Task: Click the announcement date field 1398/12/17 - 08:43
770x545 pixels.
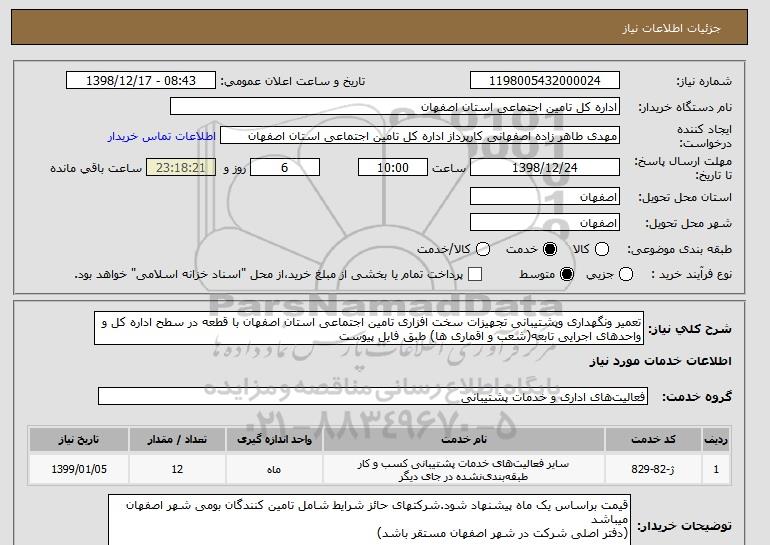Action: pyautogui.click(x=141, y=81)
